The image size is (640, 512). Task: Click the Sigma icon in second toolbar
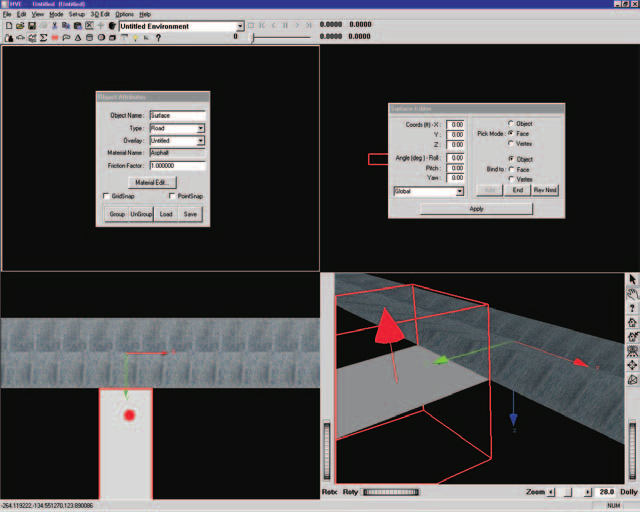pos(43,38)
